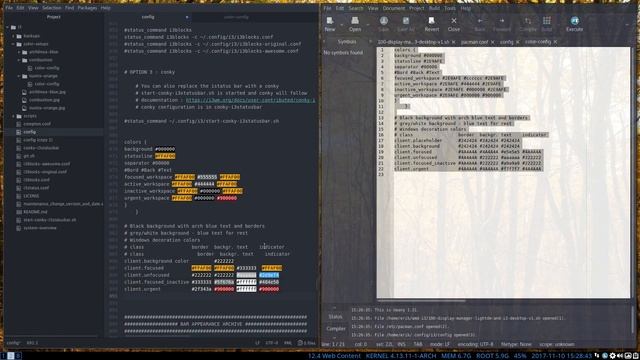Open i3blocks-awesome.conf in tree
640x360 pixels.
tap(46, 164)
